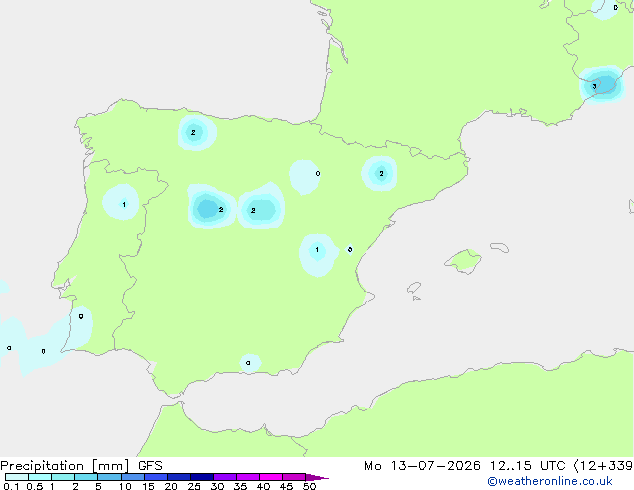Select the 35–40 mm legend swatch
The width and height of the screenshot is (634, 490).
pos(248,477)
